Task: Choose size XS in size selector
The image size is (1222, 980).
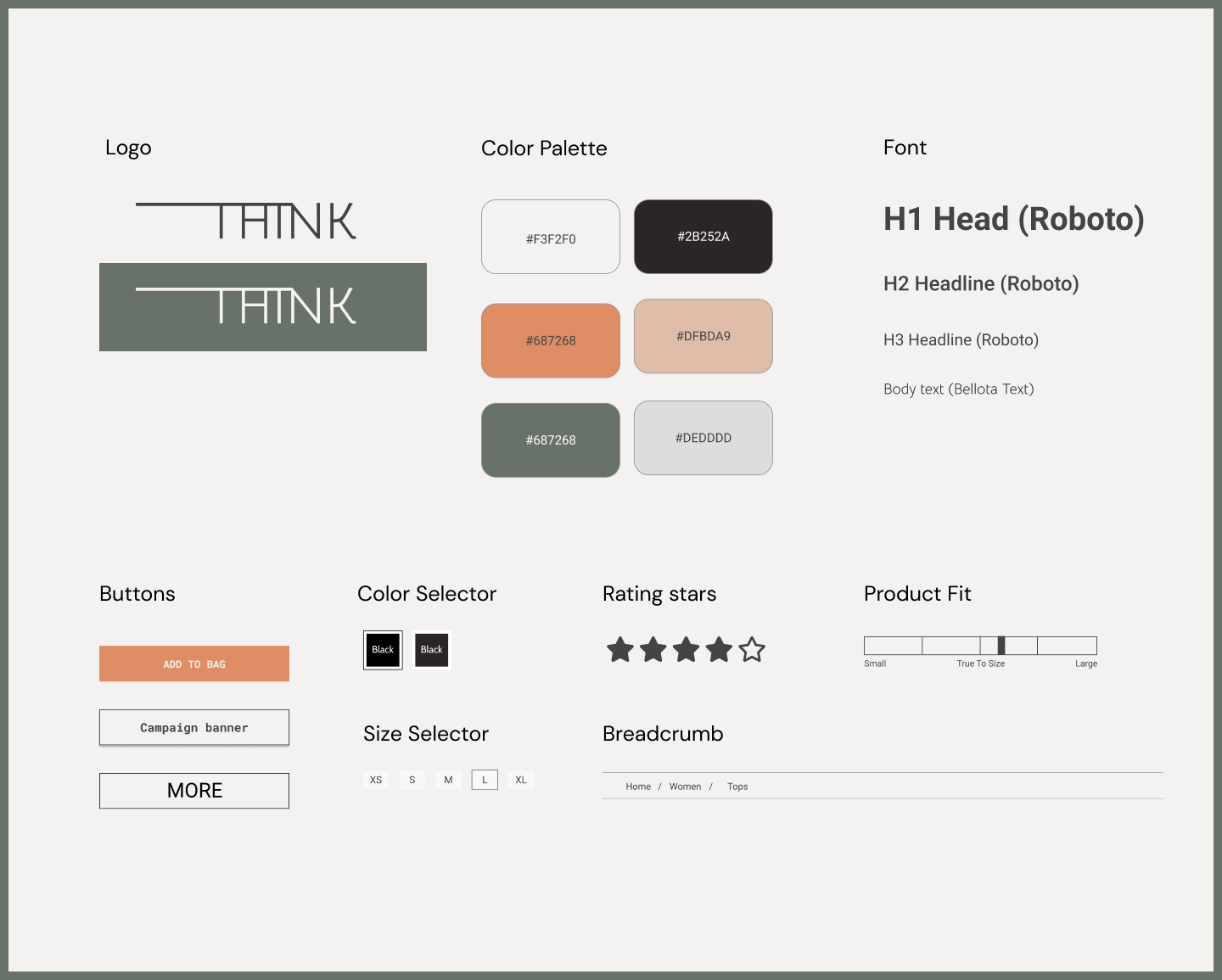Action: coord(376,780)
